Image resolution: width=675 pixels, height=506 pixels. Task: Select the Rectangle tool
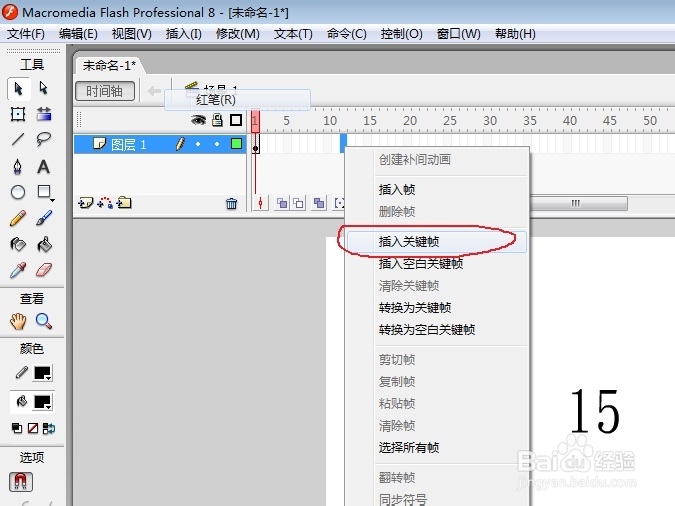(44, 192)
